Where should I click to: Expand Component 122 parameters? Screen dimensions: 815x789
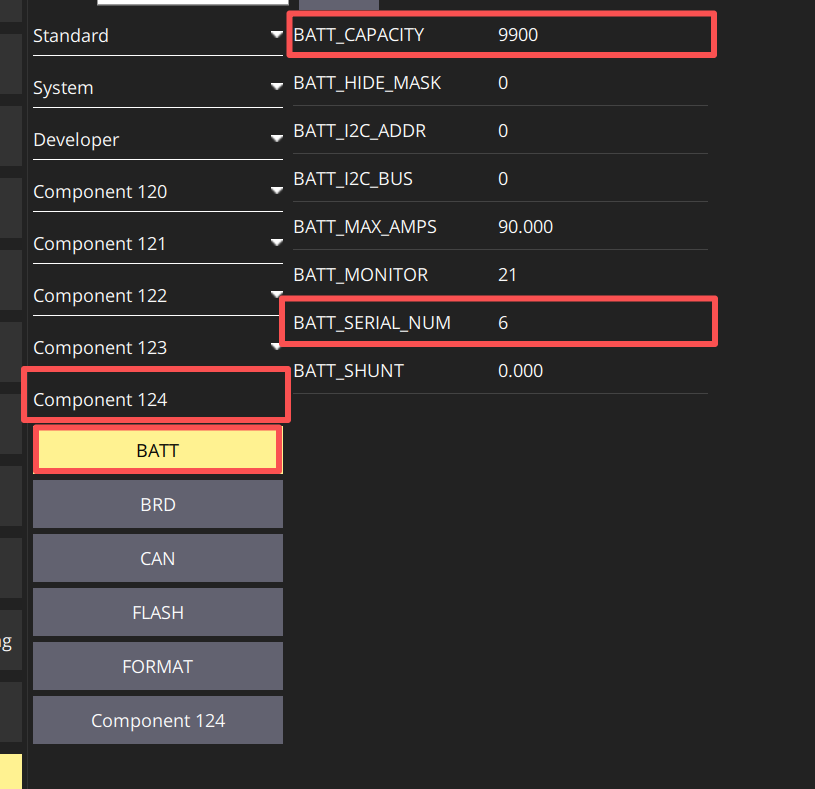click(157, 295)
